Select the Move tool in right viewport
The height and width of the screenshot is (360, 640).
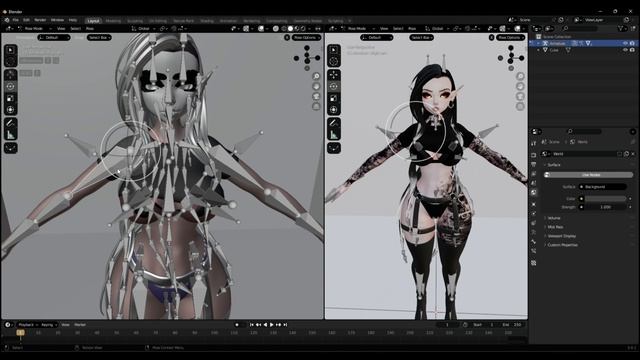point(334,75)
